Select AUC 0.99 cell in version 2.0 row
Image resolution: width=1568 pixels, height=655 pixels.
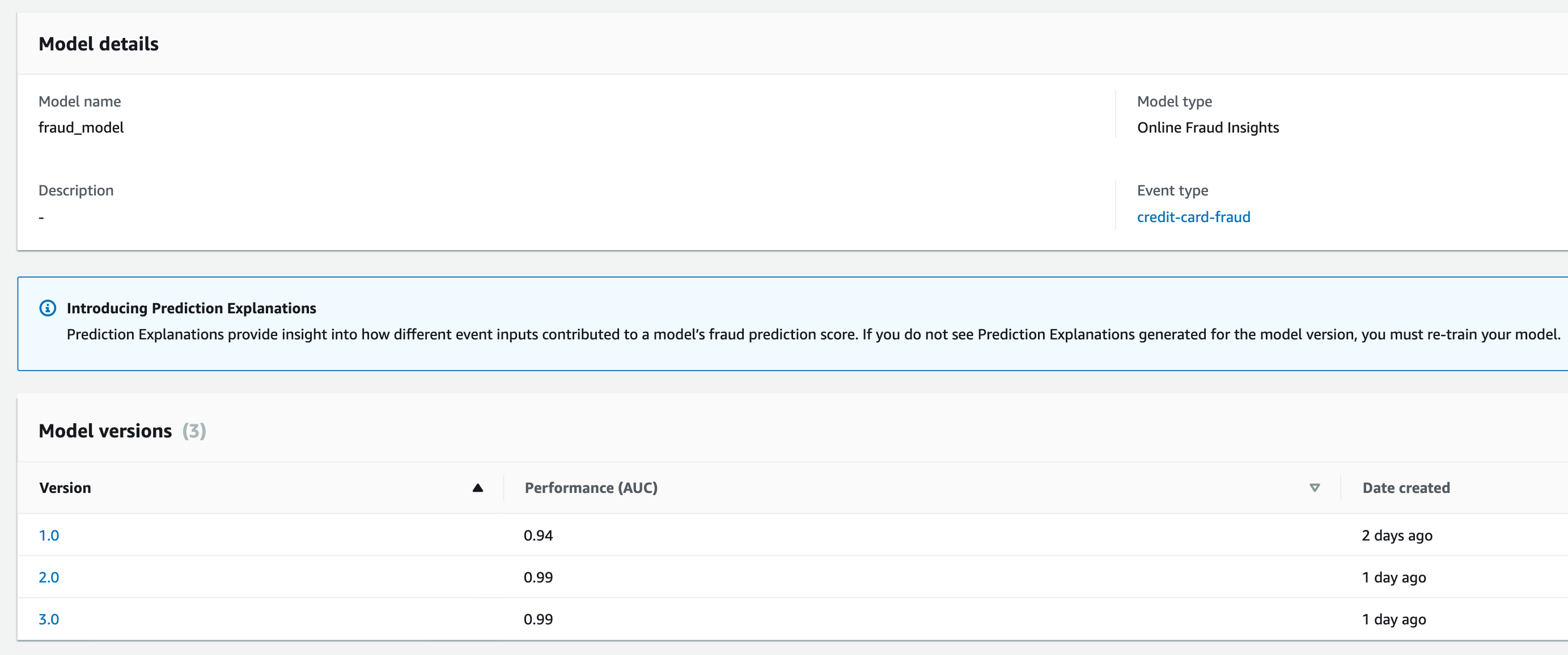pyautogui.click(x=538, y=577)
